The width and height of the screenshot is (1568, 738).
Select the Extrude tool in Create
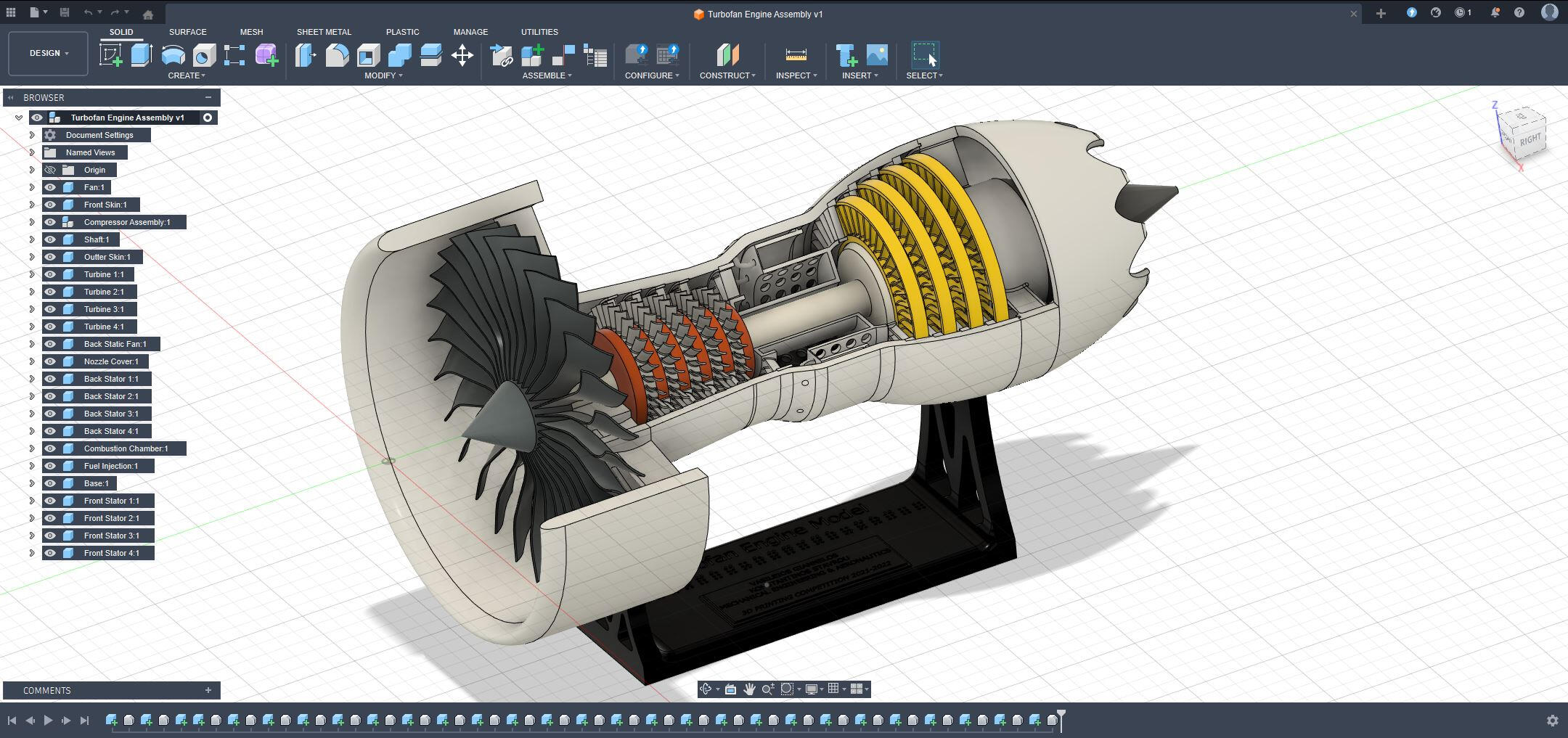pos(142,55)
